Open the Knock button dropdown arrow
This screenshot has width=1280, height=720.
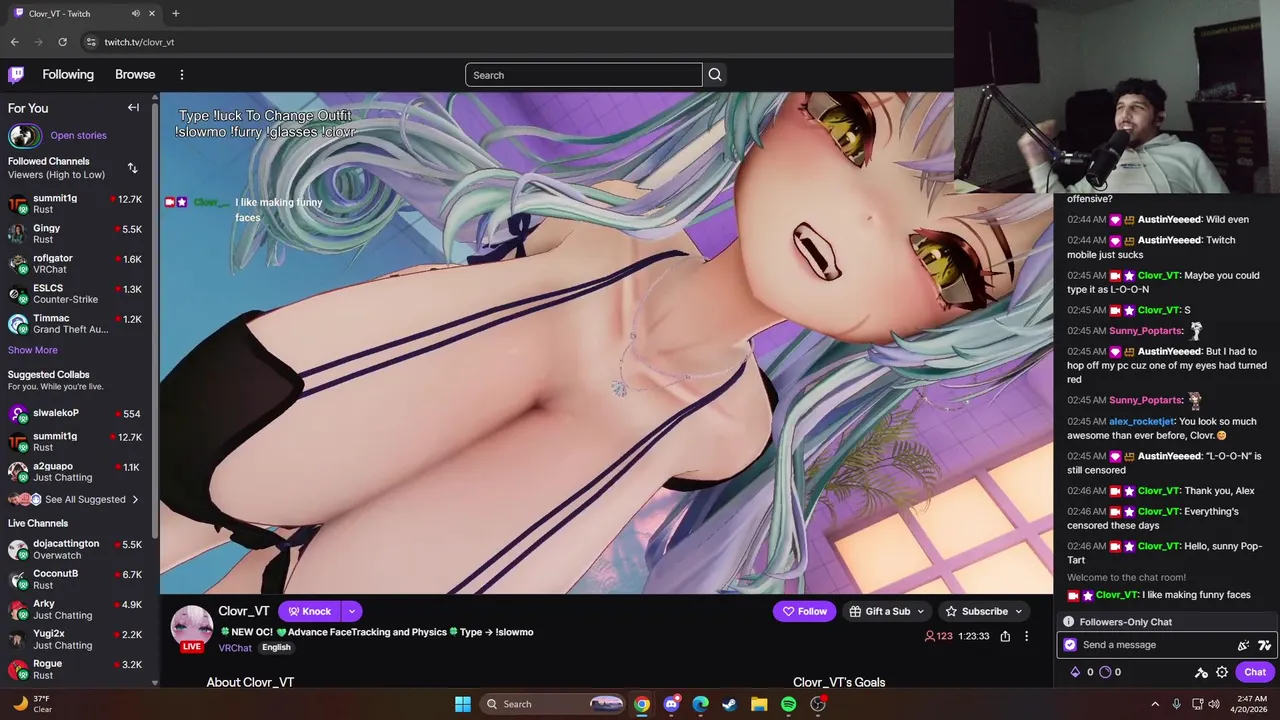click(x=351, y=611)
